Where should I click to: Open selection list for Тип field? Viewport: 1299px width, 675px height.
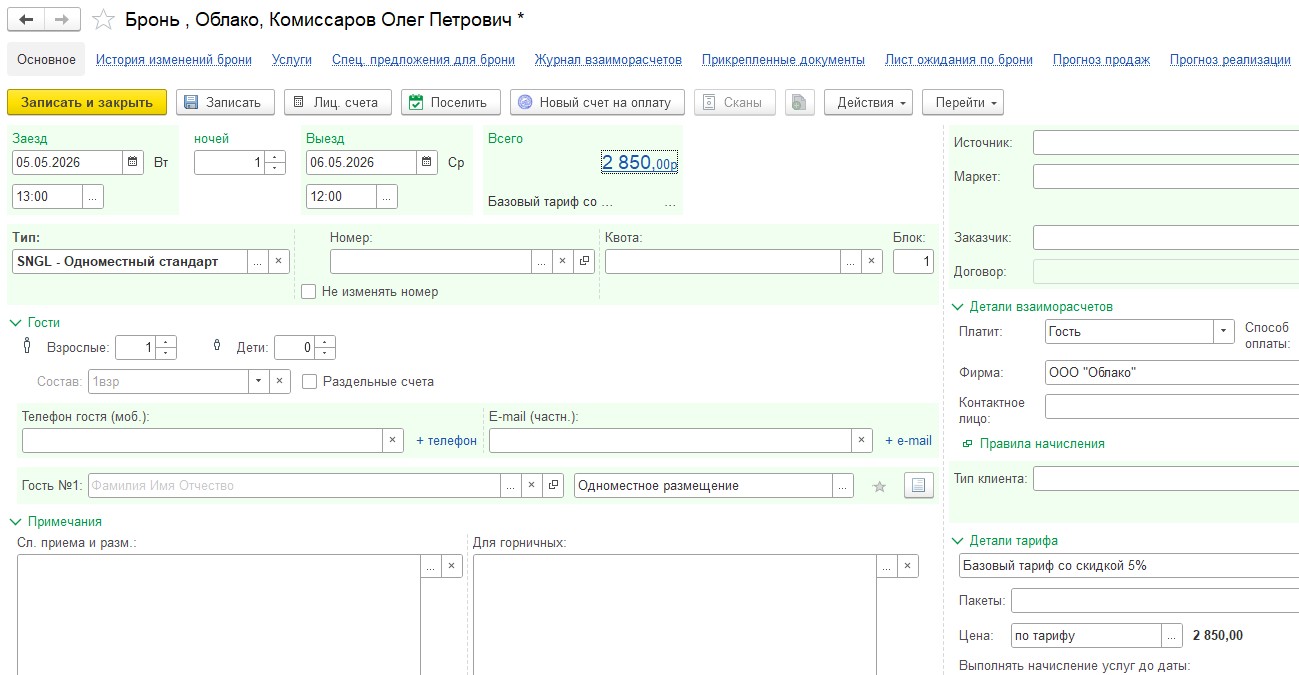pos(258,262)
